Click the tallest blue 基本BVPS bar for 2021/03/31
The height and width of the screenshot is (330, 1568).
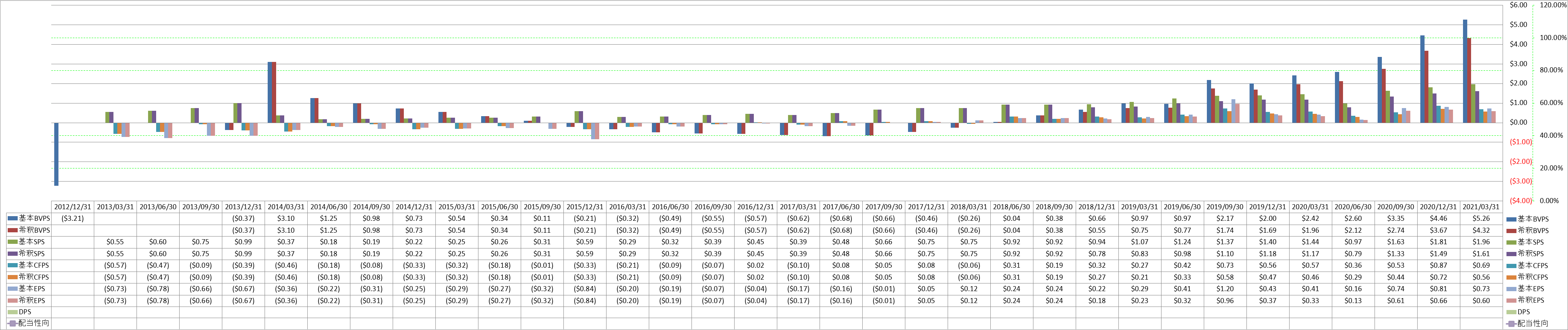tap(1465, 71)
